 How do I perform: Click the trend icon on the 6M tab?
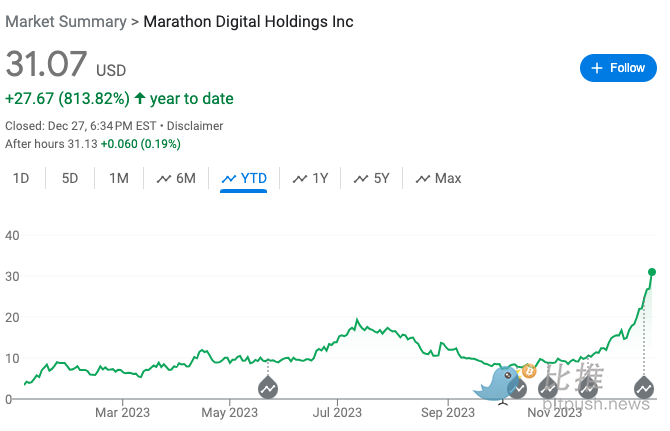tap(164, 179)
